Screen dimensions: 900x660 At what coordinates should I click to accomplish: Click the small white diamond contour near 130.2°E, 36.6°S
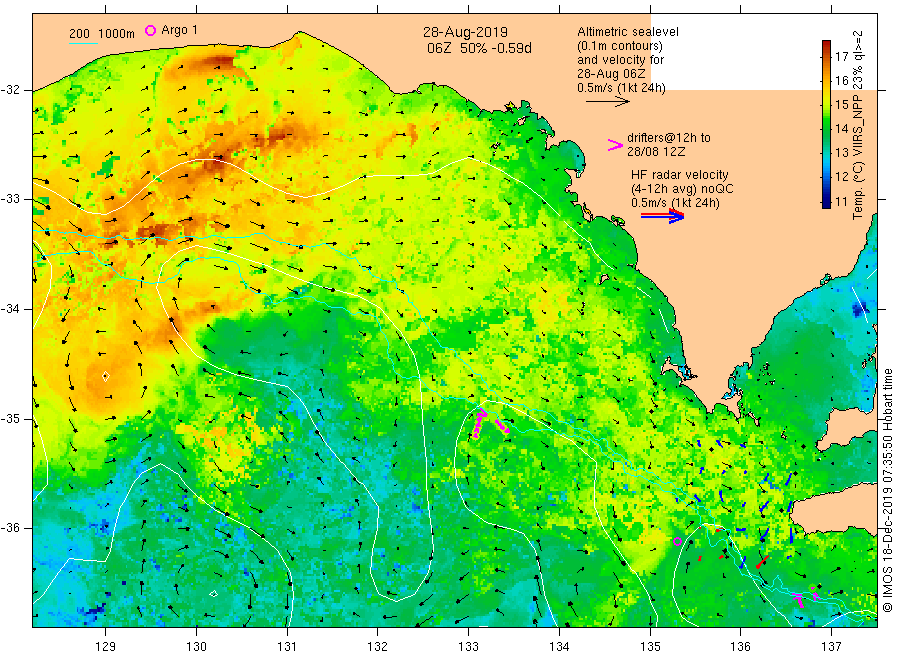pyautogui.click(x=214, y=594)
